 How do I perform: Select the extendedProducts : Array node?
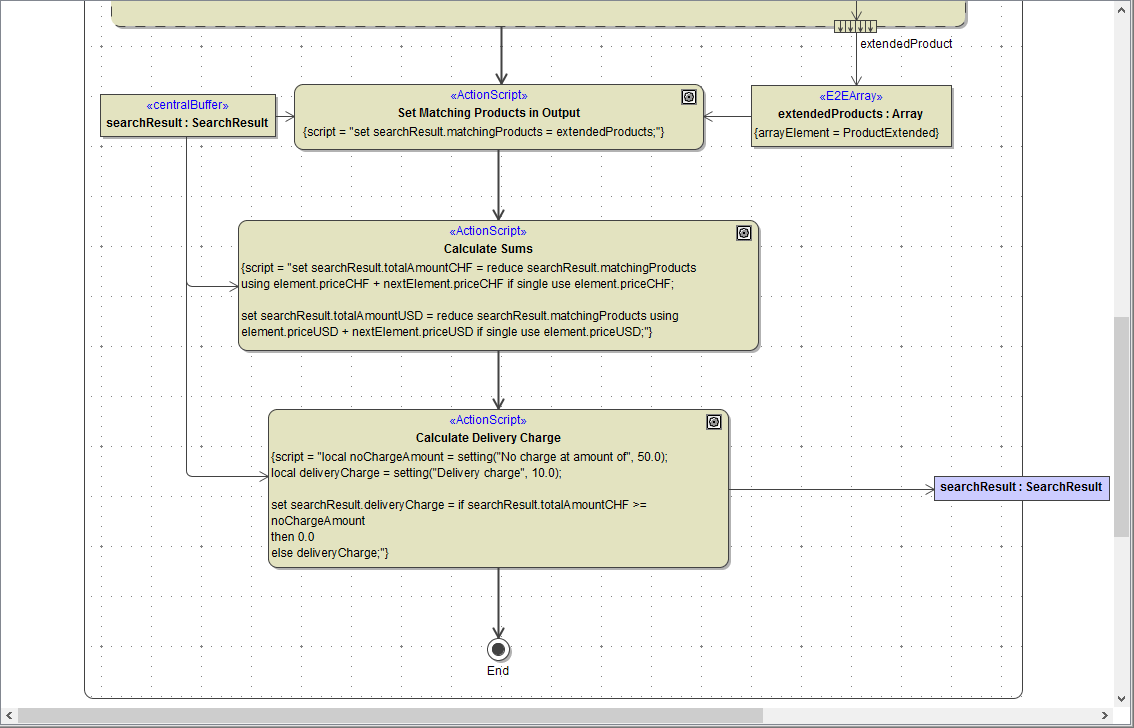point(851,114)
